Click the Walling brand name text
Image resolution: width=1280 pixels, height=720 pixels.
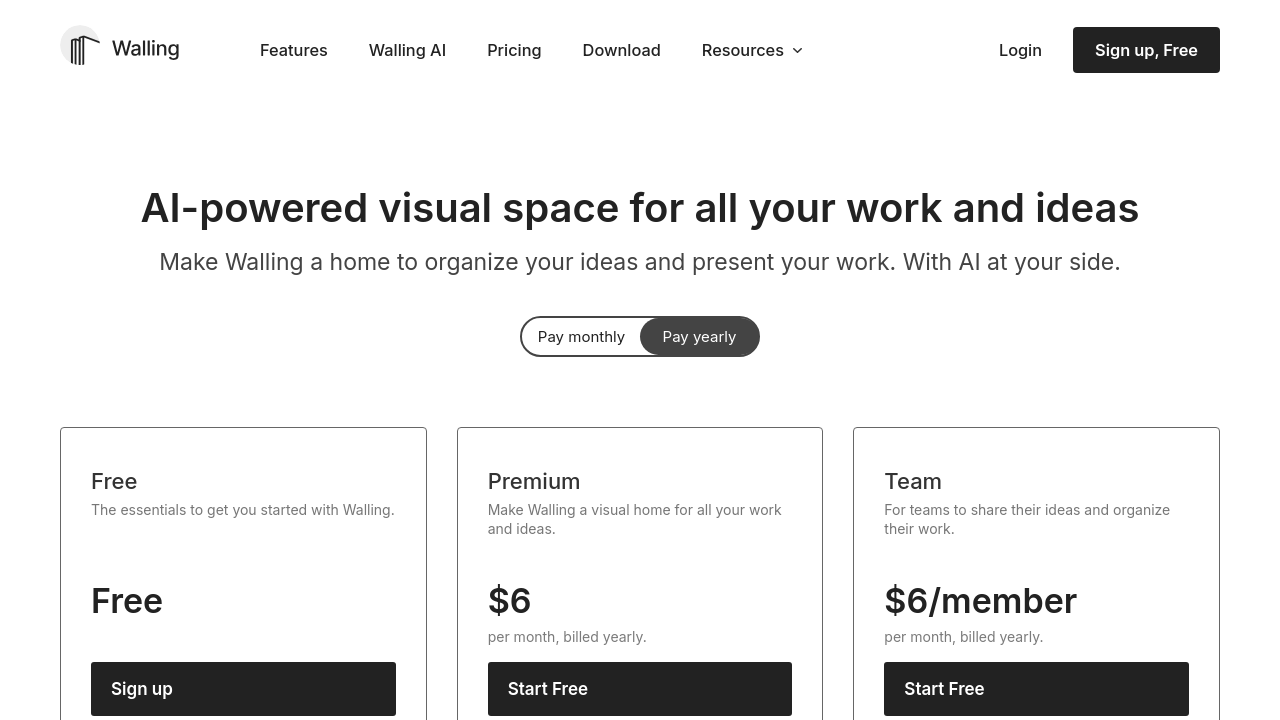[145, 49]
